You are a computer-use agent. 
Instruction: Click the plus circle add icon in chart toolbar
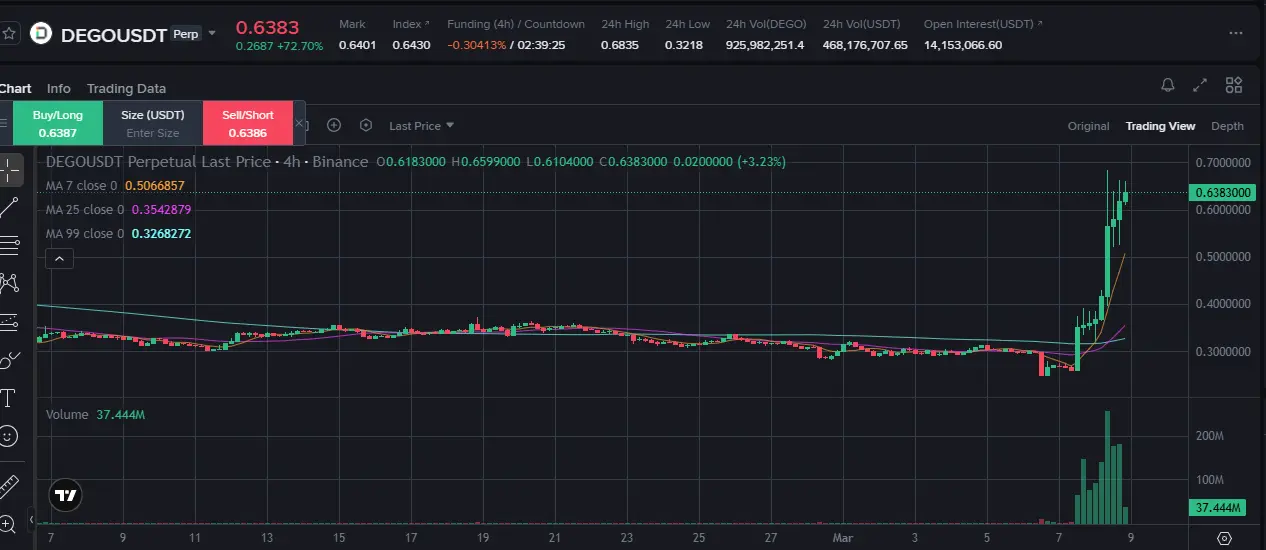pyautogui.click(x=334, y=125)
